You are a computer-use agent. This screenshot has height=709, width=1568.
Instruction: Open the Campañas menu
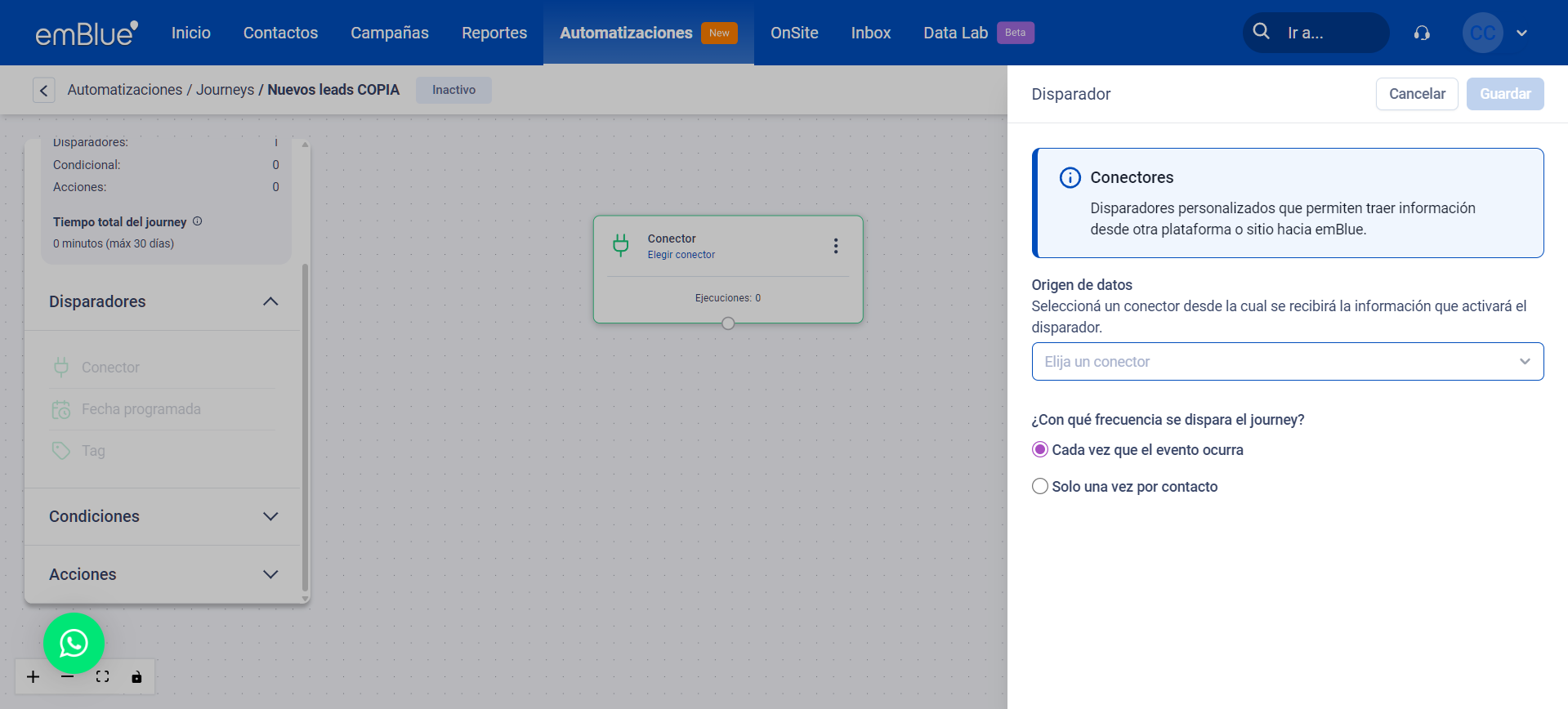tap(389, 33)
